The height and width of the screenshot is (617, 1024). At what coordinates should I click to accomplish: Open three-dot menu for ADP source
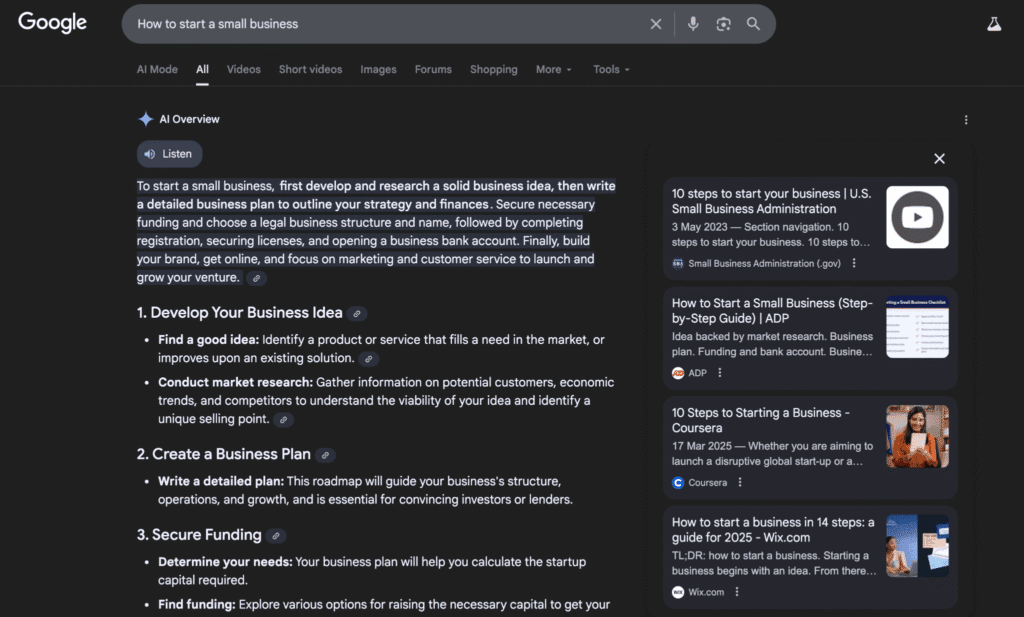click(x=719, y=373)
